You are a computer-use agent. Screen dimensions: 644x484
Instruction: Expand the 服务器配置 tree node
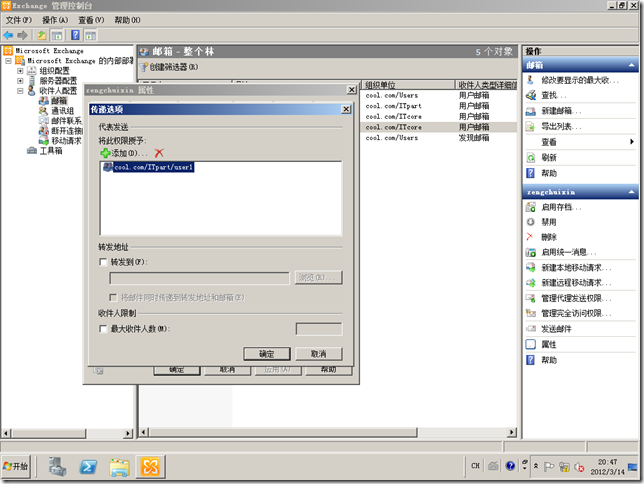click(x=20, y=80)
